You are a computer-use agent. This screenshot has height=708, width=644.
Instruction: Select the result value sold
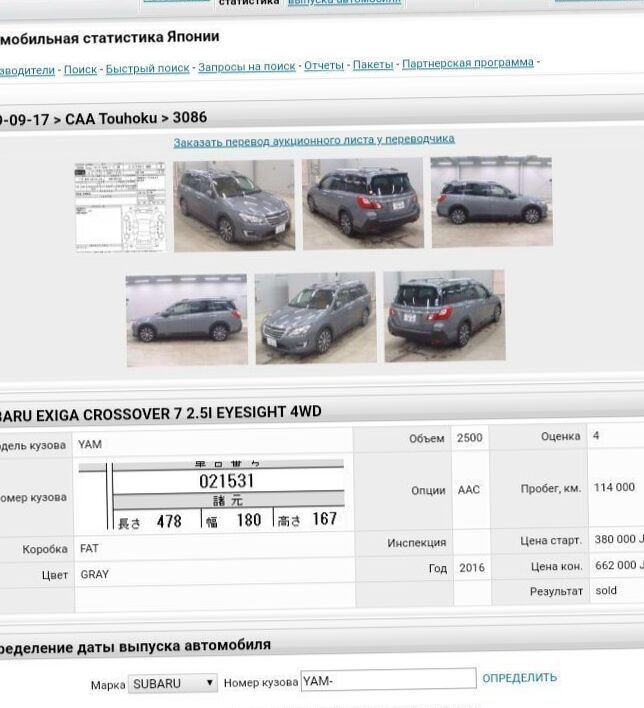[606, 590]
